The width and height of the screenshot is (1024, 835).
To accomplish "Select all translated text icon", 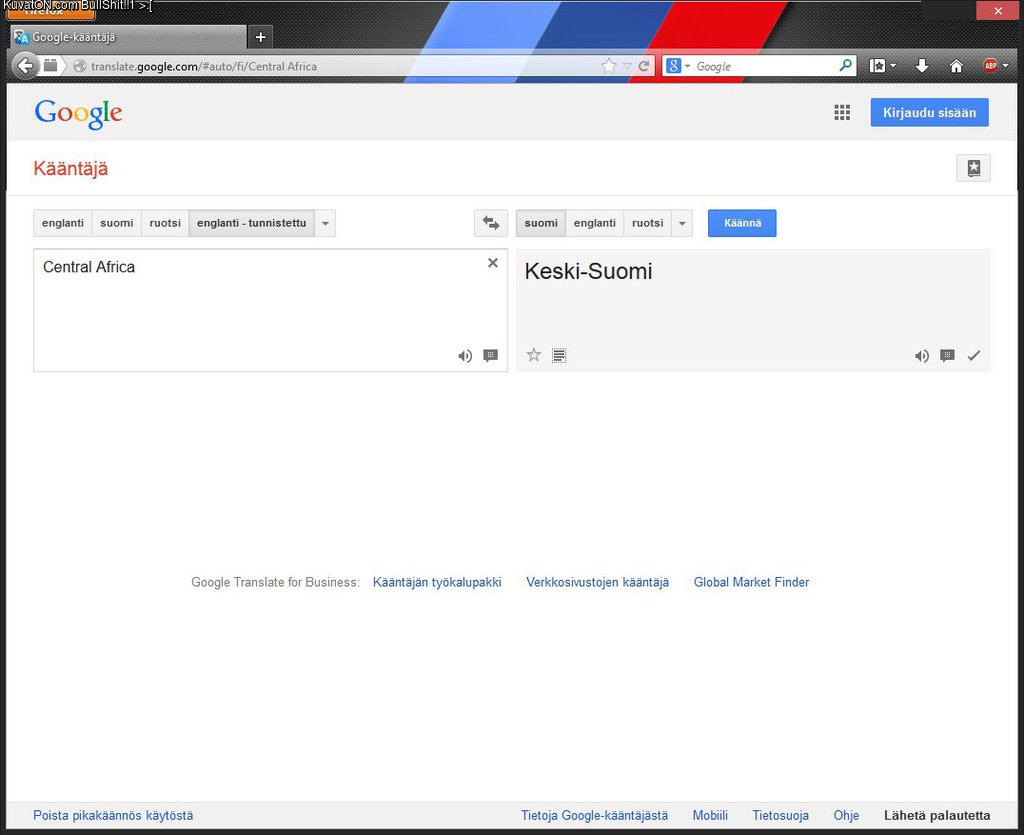I will coord(559,355).
